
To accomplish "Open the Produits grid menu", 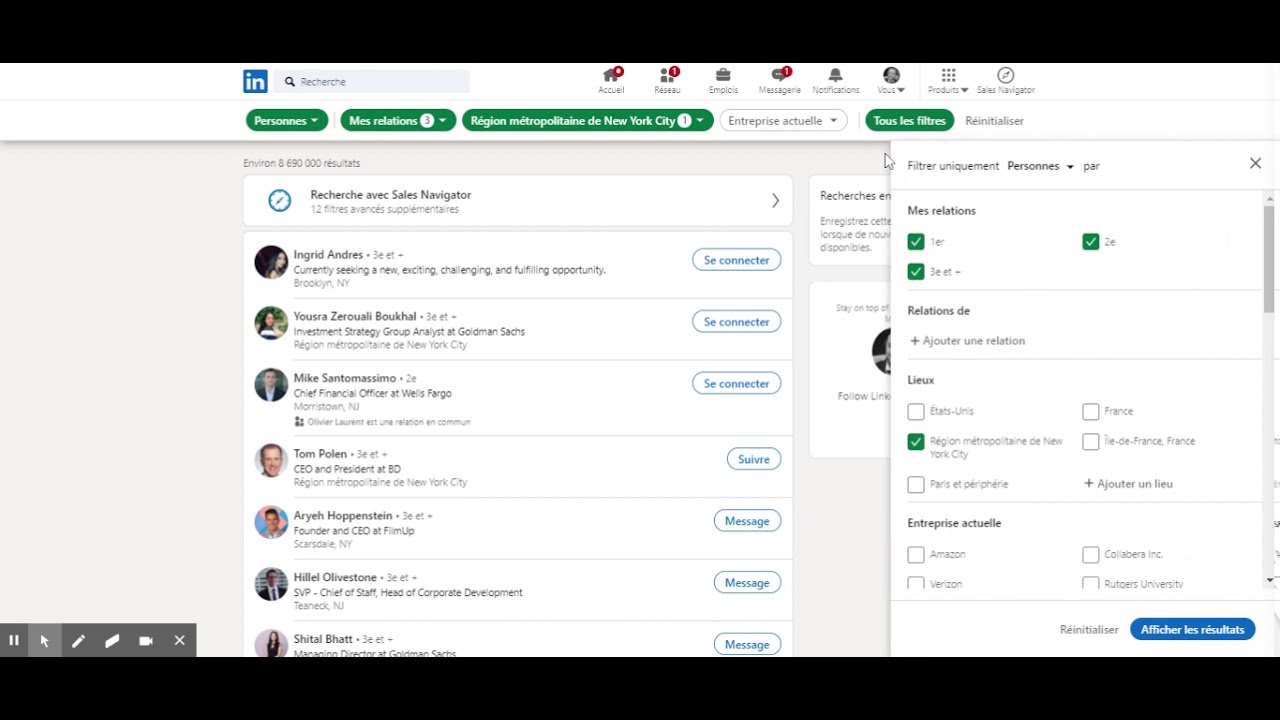I will pyautogui.click(x=948, y=81).
